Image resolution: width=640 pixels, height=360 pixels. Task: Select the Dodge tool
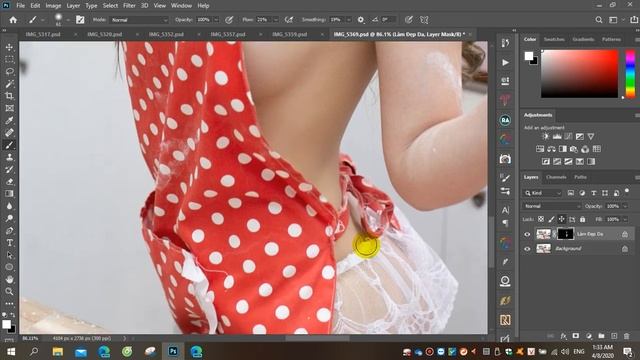pyautogui.click(x=9, y=219)
